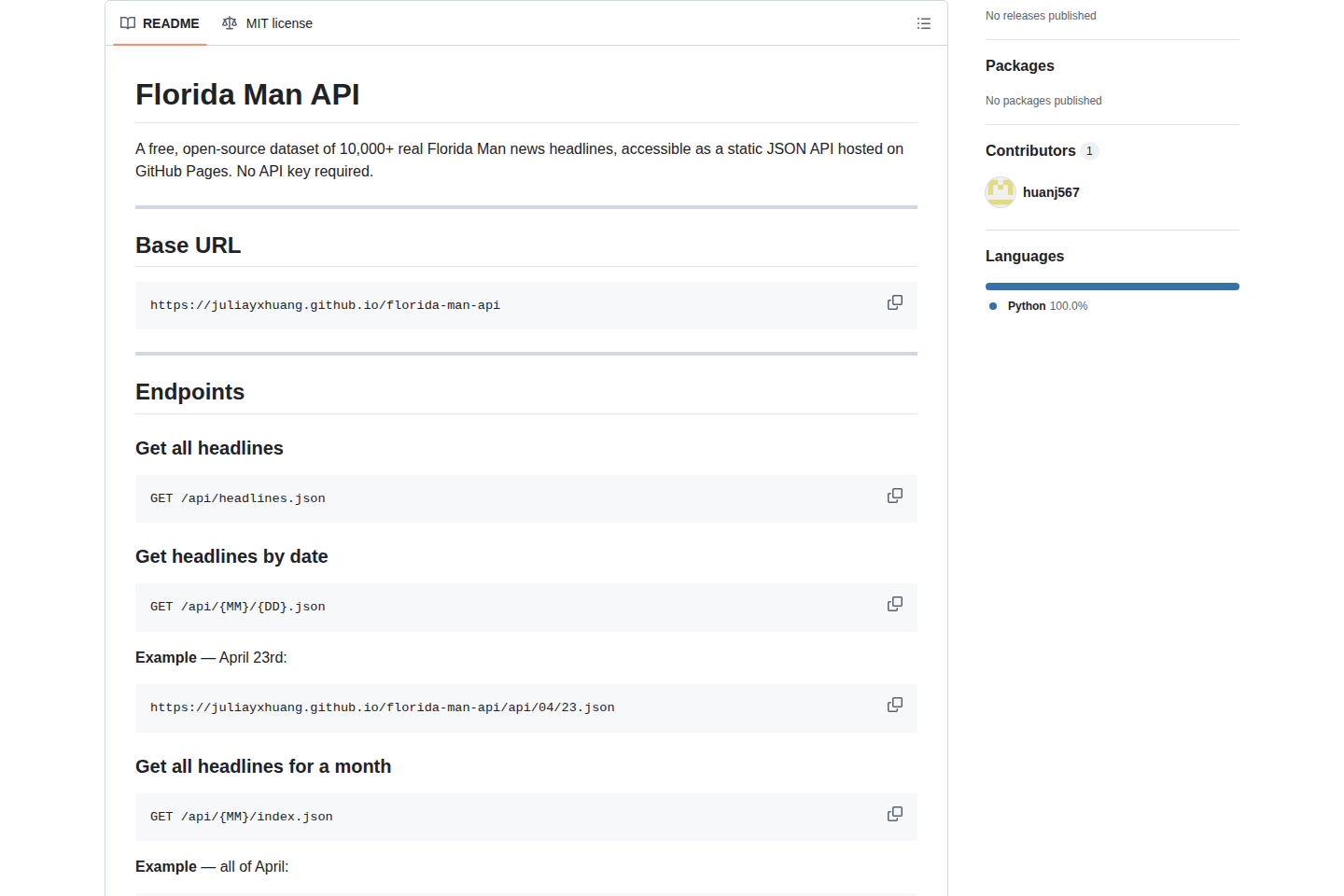1344x896 pixels.
Task: Select the Python 100.0% language link
Action: tap(1038, 306)
